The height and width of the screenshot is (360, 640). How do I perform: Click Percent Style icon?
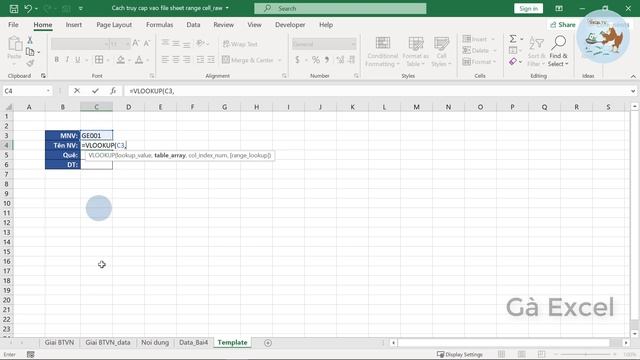coord(316,60)
